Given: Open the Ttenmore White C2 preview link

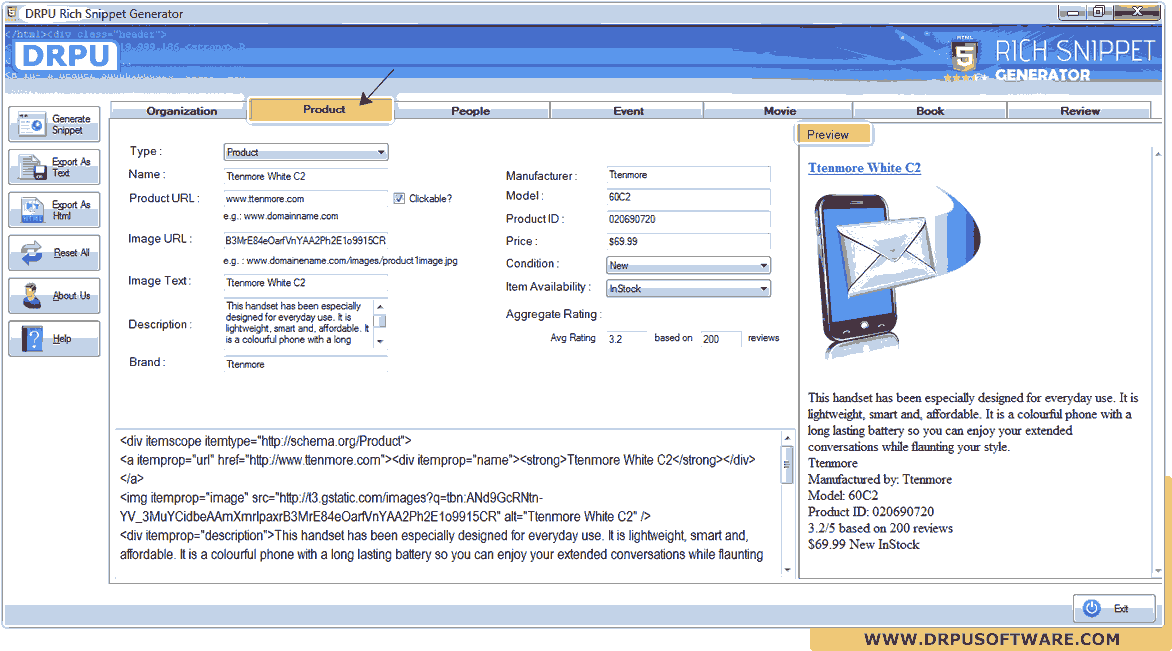Looking at the screenshot, I should tap(864, 167).
